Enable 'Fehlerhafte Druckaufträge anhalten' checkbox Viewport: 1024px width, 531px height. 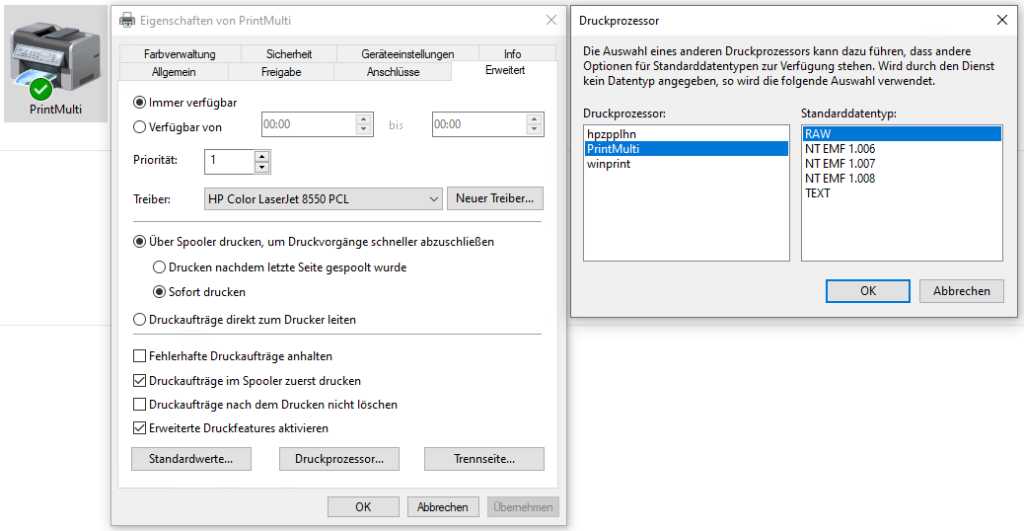pyautogui.click(x=140, y=356)
